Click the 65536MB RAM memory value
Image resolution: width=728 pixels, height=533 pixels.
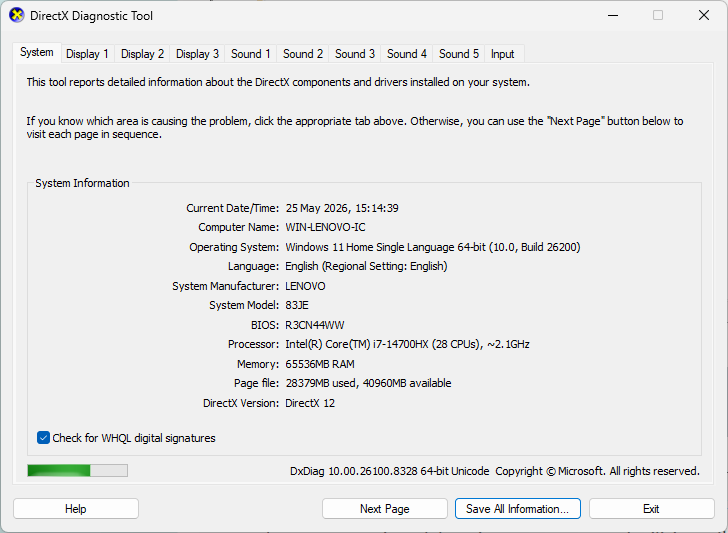(x=320, y=364)
